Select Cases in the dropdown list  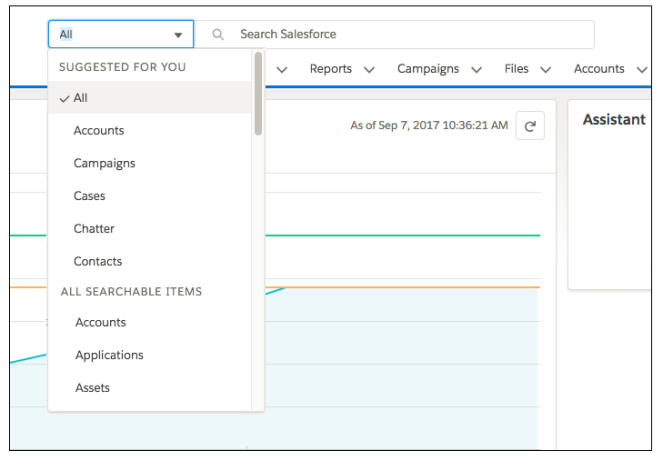[x=150, y=196]
